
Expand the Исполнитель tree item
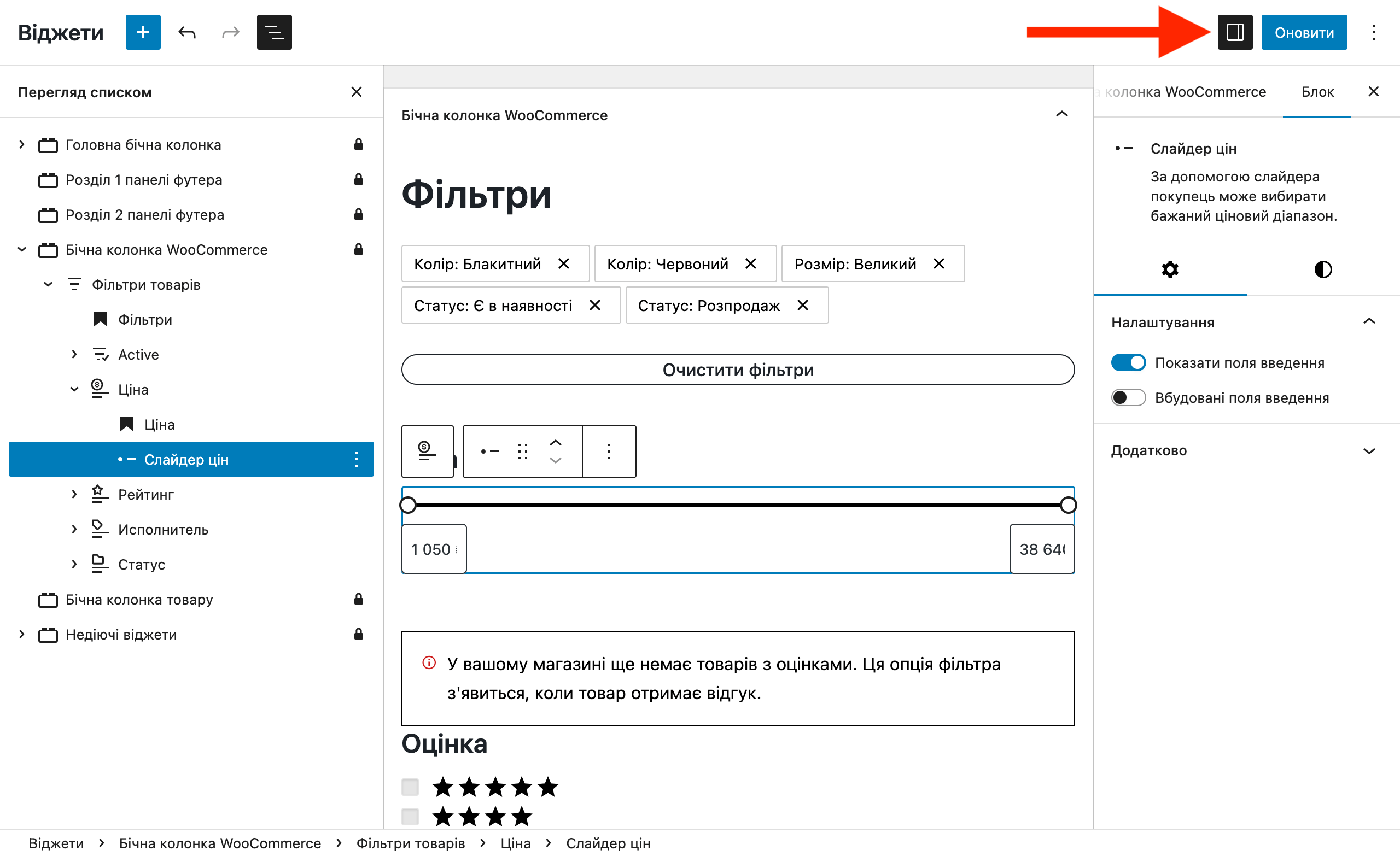(x=74, y=529)
